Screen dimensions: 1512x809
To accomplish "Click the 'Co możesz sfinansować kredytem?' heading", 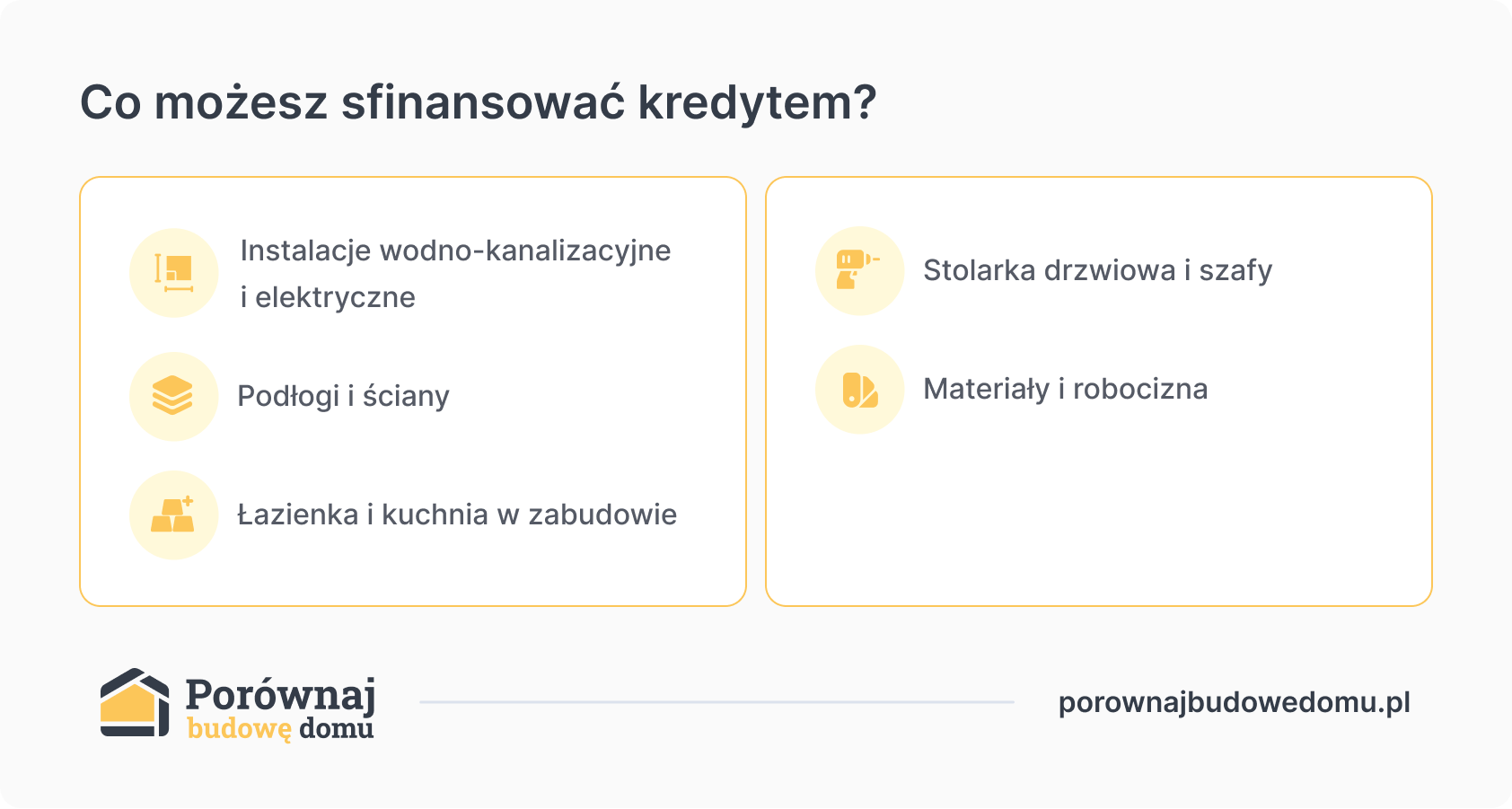I will [478, 102].
